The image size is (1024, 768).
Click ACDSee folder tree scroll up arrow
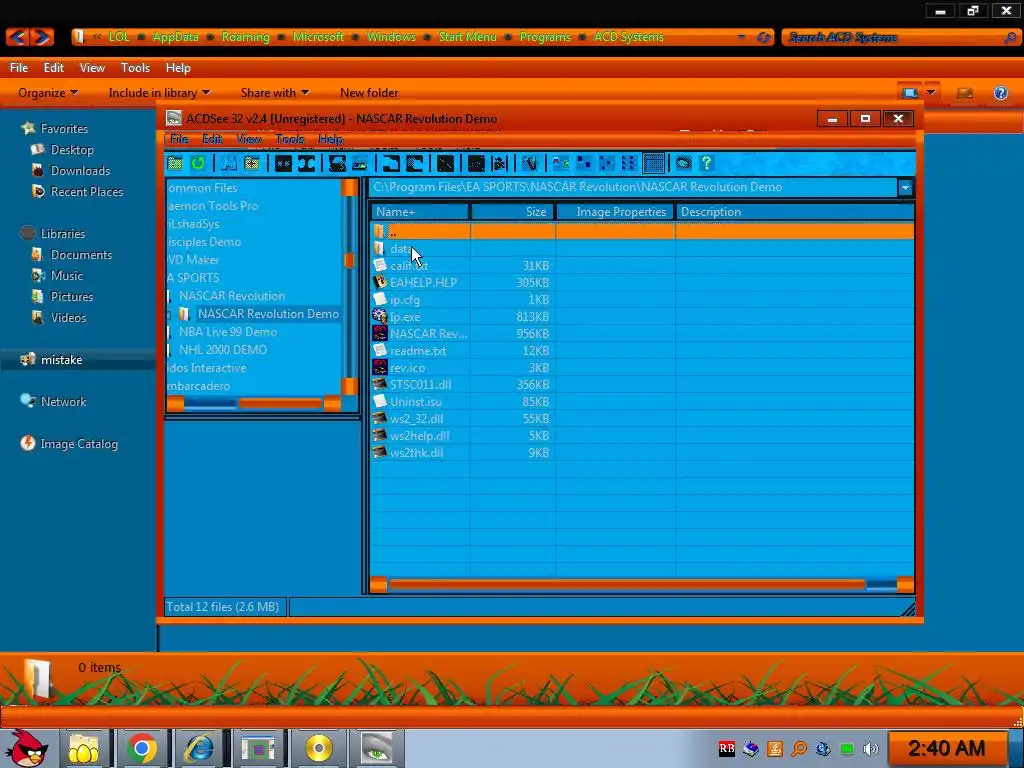[349, 187]
